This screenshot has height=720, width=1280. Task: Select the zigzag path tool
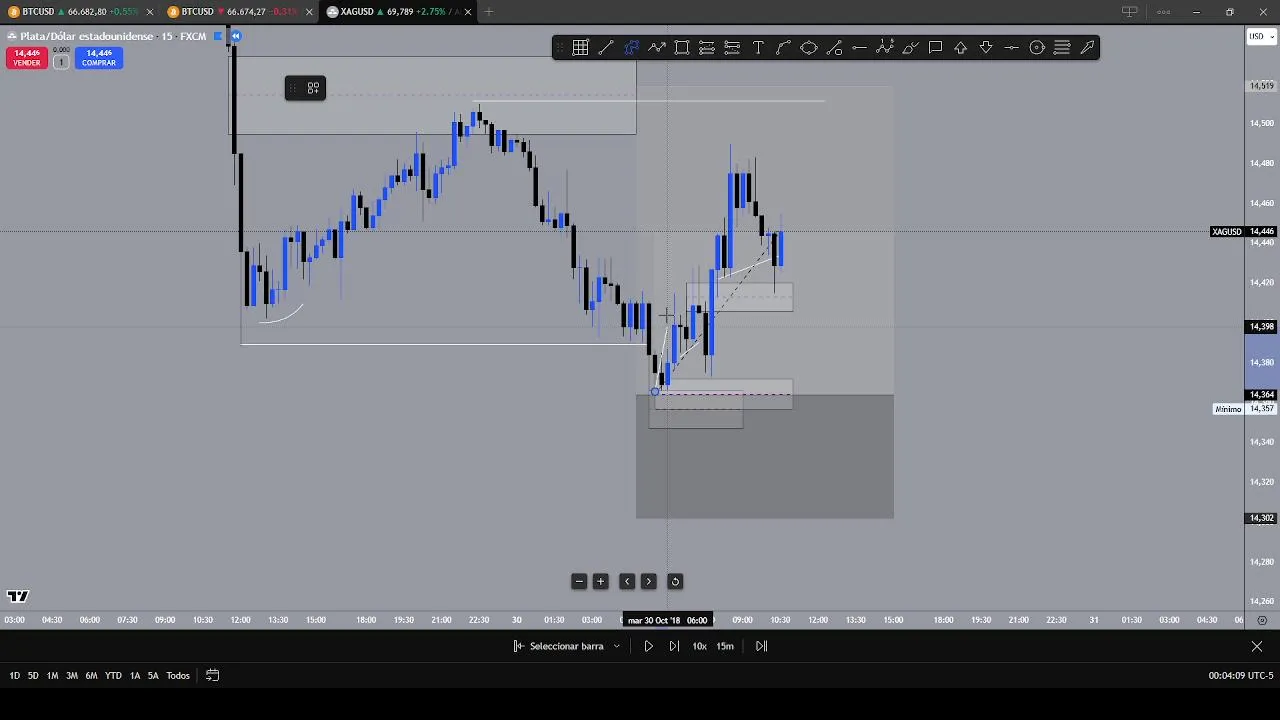pyautogui.click(x=657, y=48)
